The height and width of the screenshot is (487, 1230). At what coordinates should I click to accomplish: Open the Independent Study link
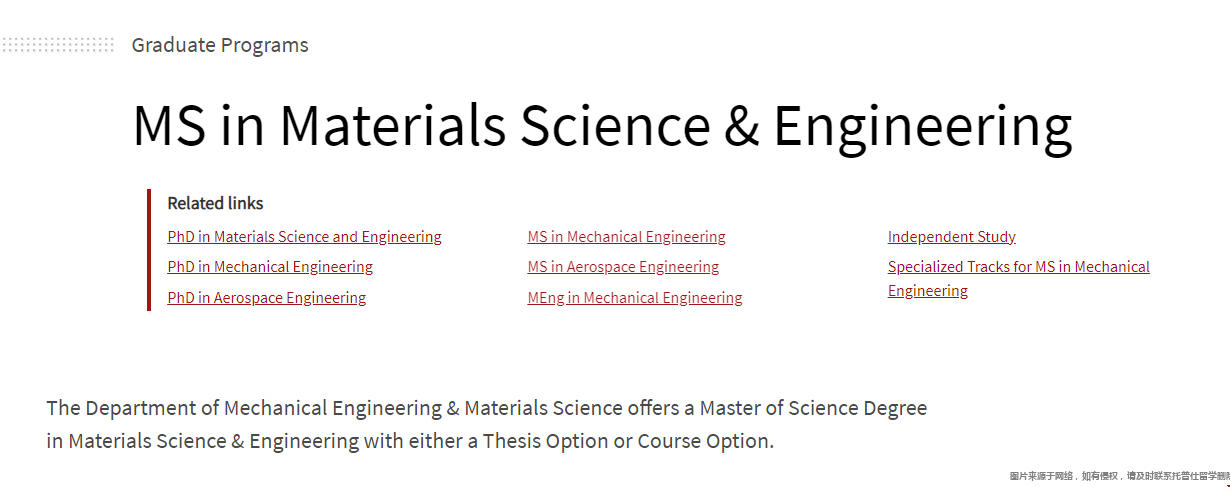952,237
